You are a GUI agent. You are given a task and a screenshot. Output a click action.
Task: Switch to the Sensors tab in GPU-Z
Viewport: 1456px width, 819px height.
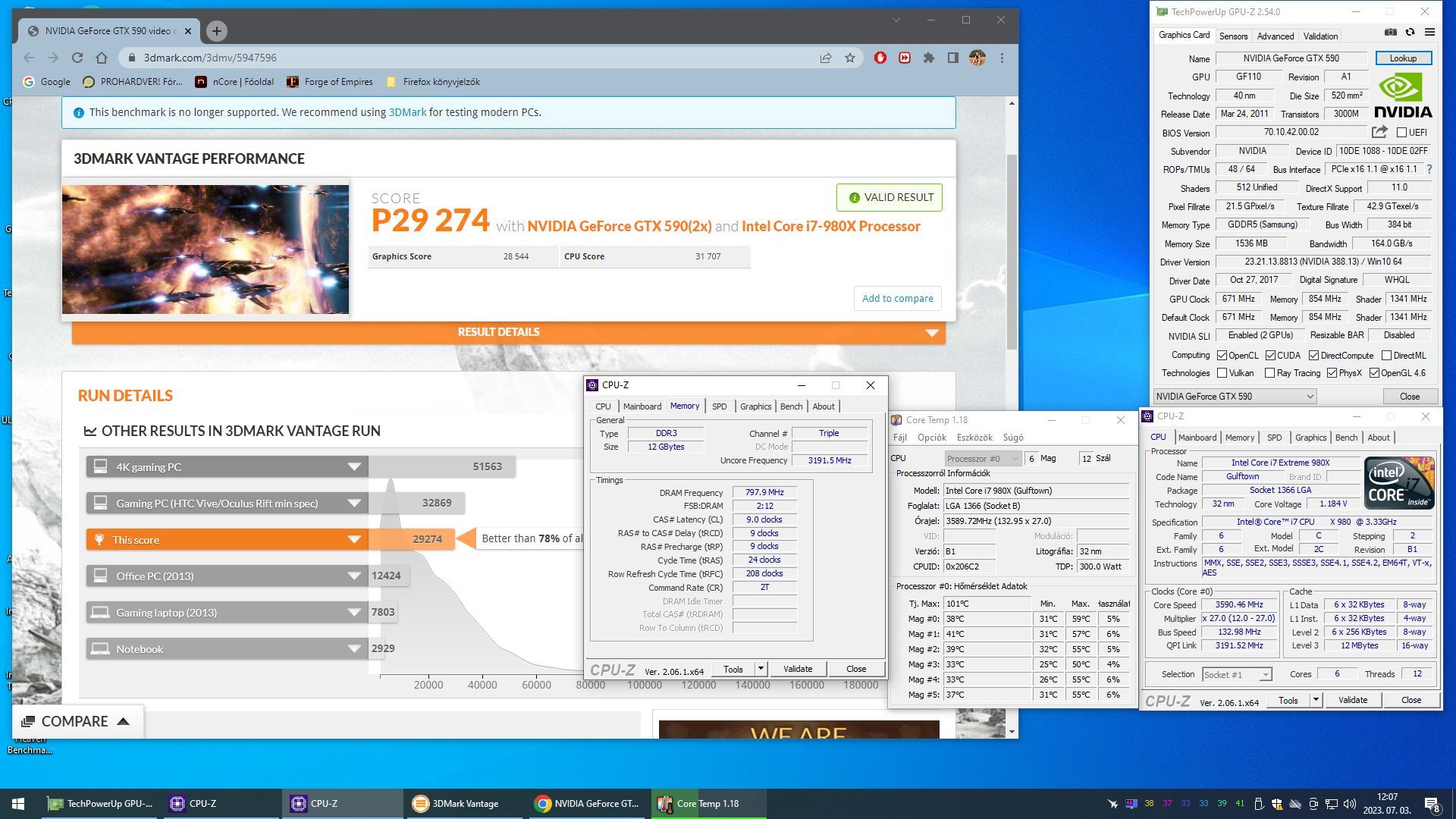point(1232,36)
